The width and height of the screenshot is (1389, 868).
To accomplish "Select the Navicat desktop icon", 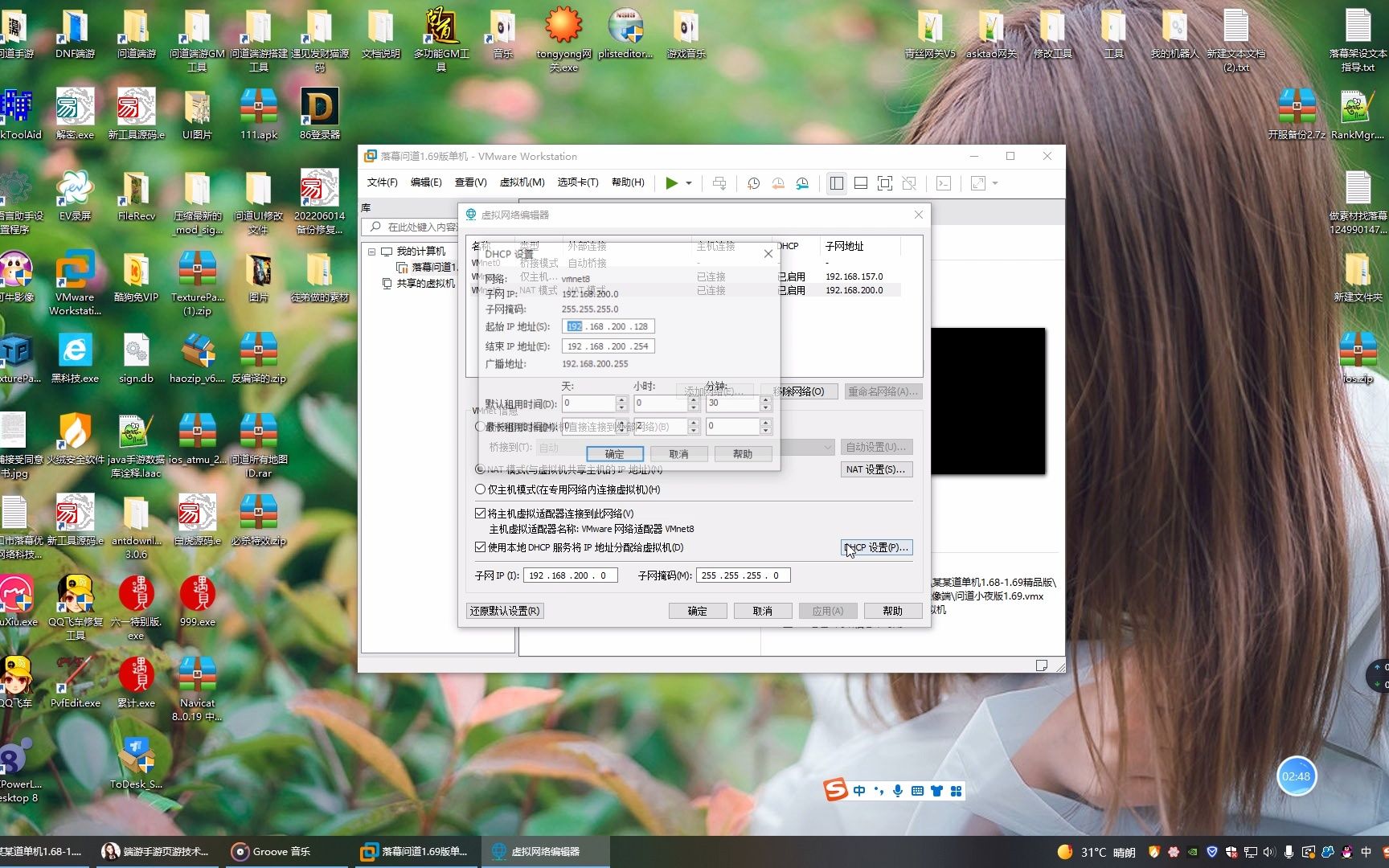I will (x=197, y=689).
